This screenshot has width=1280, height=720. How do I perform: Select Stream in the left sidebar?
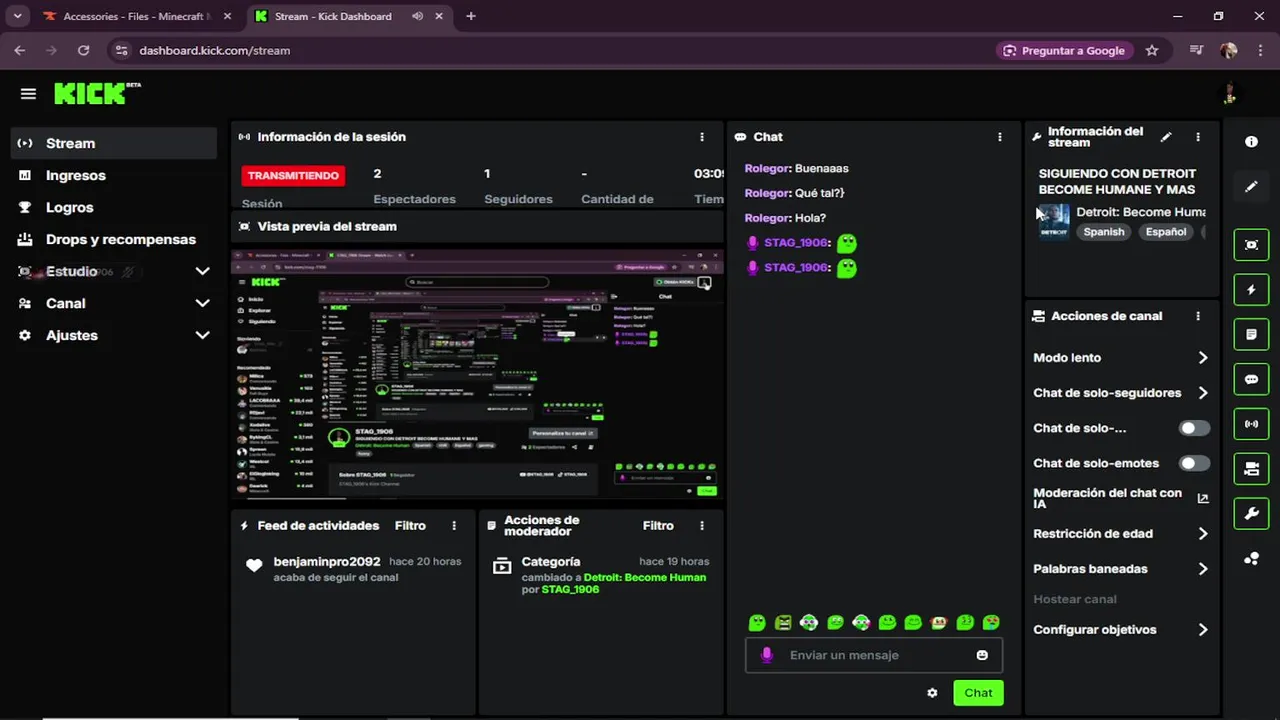pyautogui.click(x=114, y=143)
